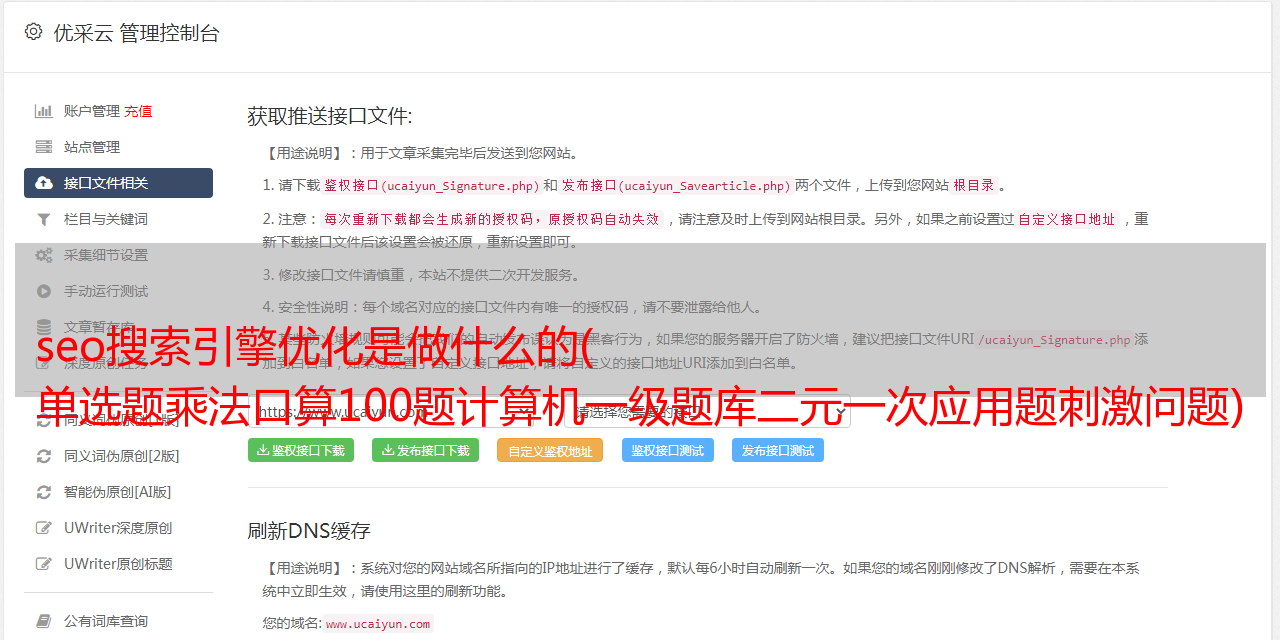This screenshot has height=640, width=1280.
Task: Click the bar chart icon for 账户管理
Action: [x=44, y=111]
